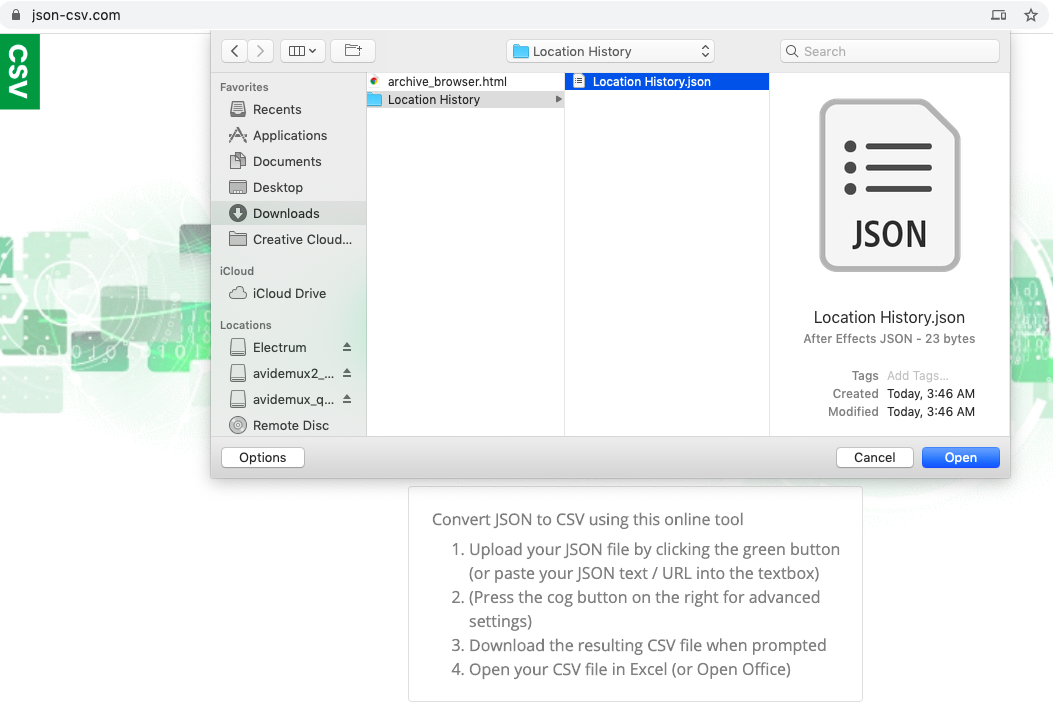Click the large JSON preview thumbnail
This screenshot has width=1053, height=707.
click(x=890, y=185)
